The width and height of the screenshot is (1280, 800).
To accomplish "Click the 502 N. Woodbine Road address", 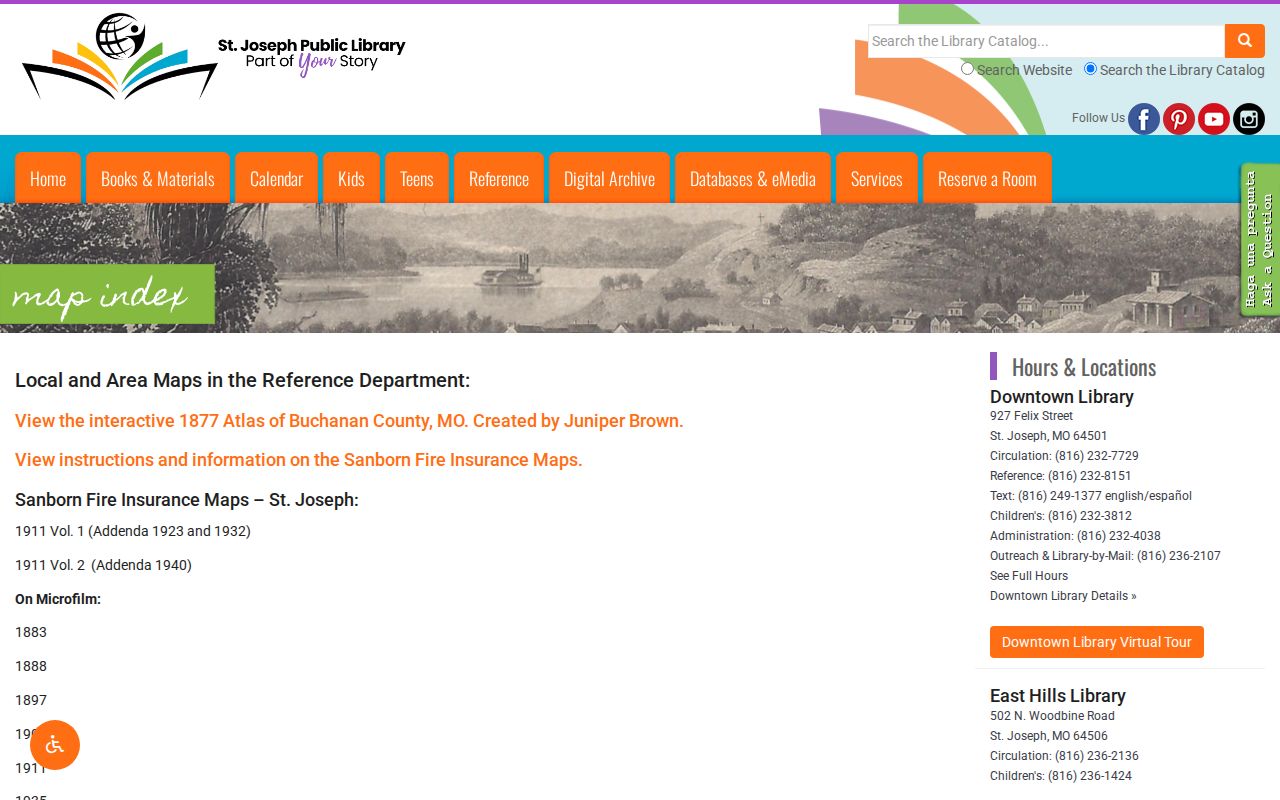I will 1052,716.
